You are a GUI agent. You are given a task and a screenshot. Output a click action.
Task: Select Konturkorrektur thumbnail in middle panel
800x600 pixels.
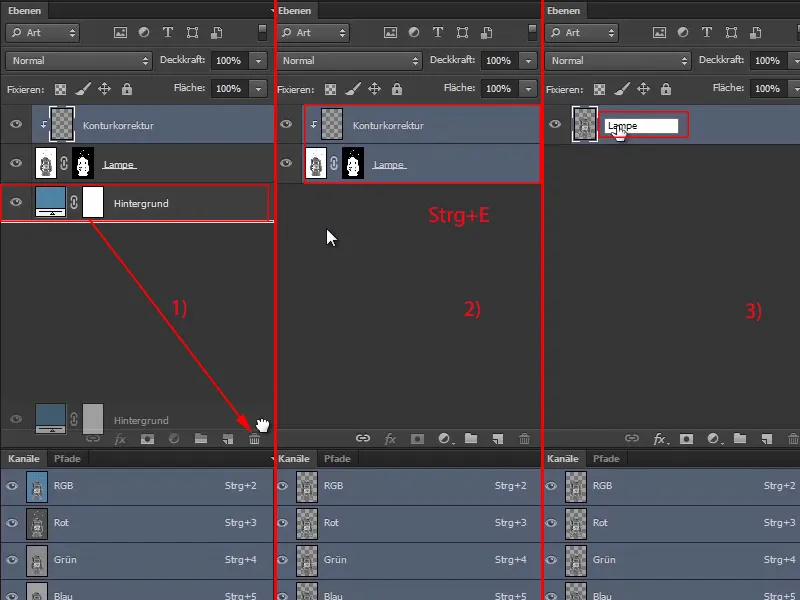(332, 124)
